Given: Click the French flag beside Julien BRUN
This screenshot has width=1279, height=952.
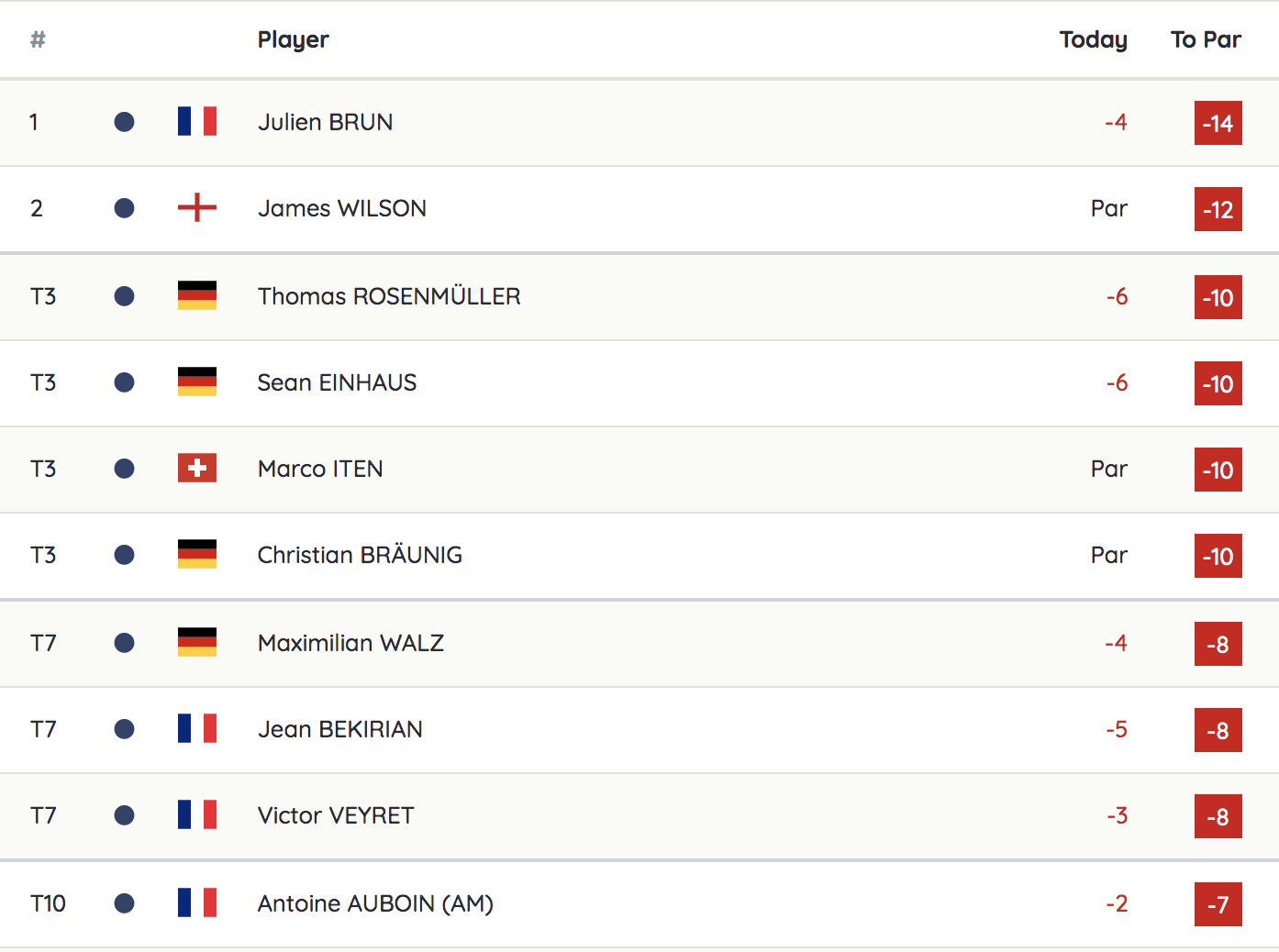Looking at the screenshot, I should pyautogui.click(x=197, y=122).
